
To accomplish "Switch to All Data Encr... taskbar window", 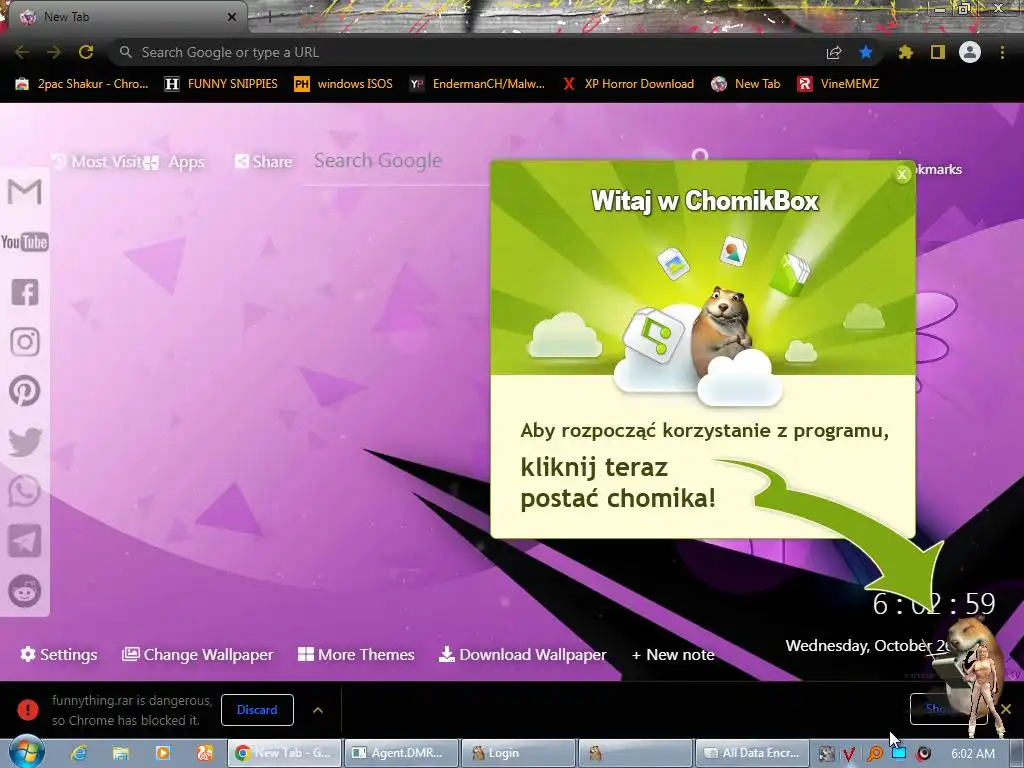I will click(752, 753).
